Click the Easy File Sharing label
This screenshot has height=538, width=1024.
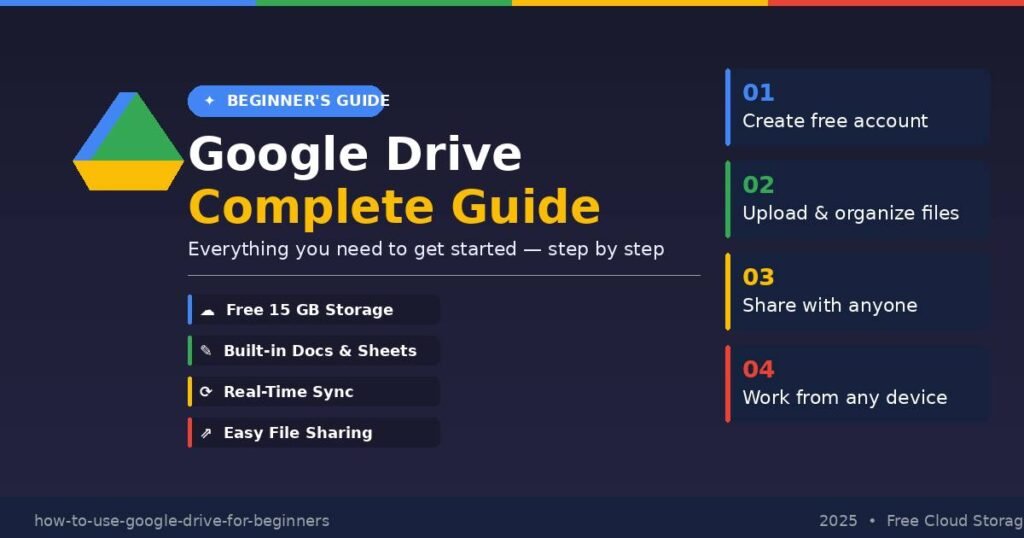[x=298, y=433]
